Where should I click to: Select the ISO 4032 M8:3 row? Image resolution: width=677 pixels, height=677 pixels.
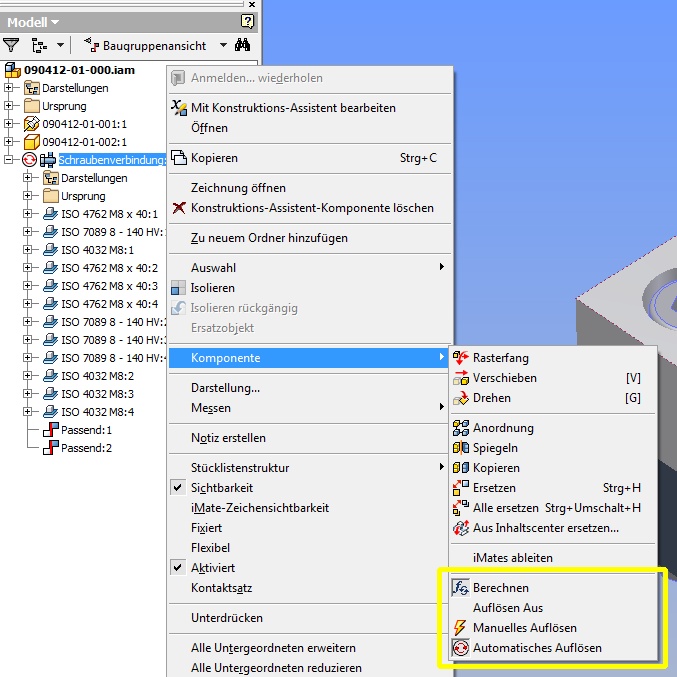[97, 394]
